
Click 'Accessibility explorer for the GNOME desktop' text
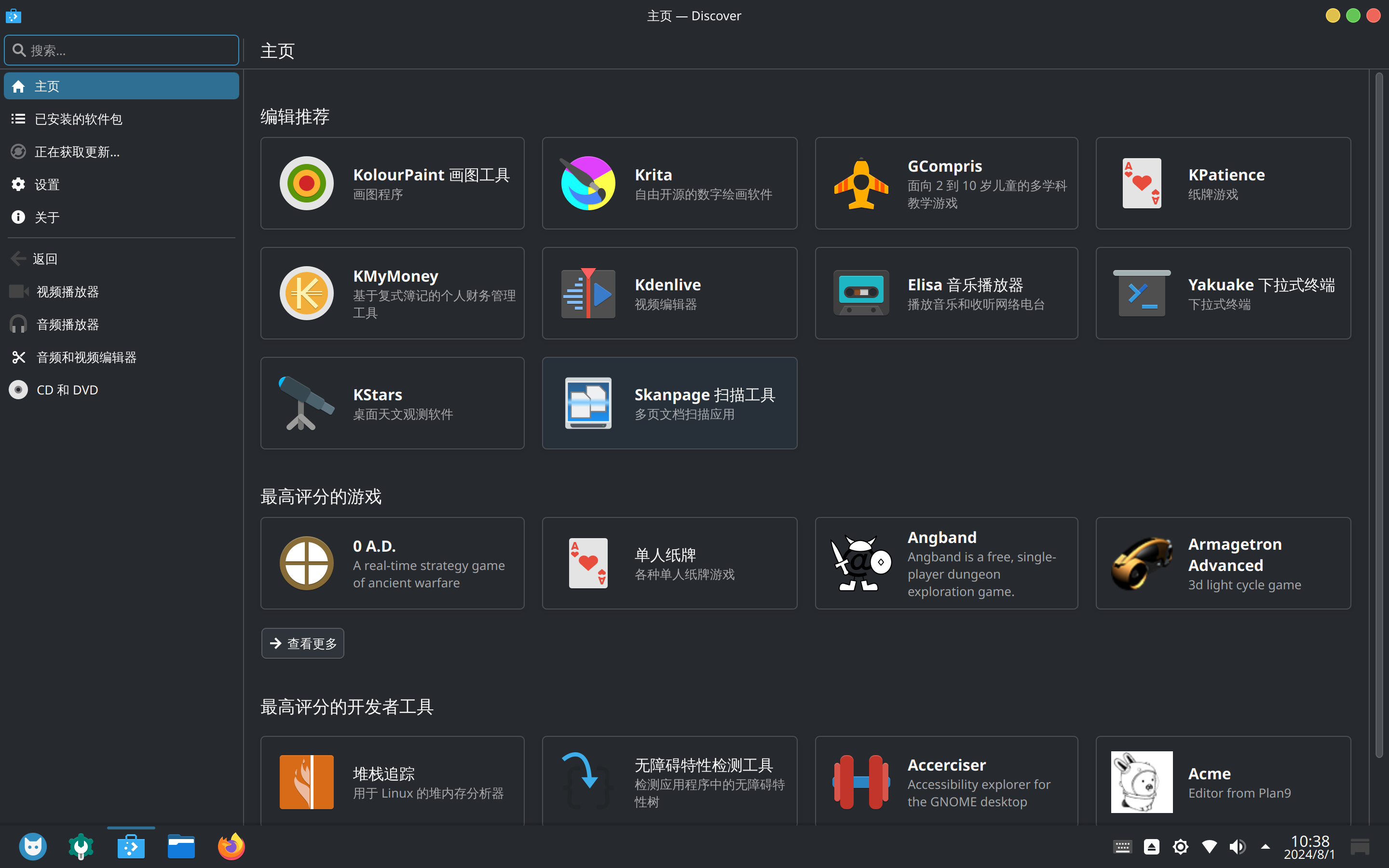(979, 793)
